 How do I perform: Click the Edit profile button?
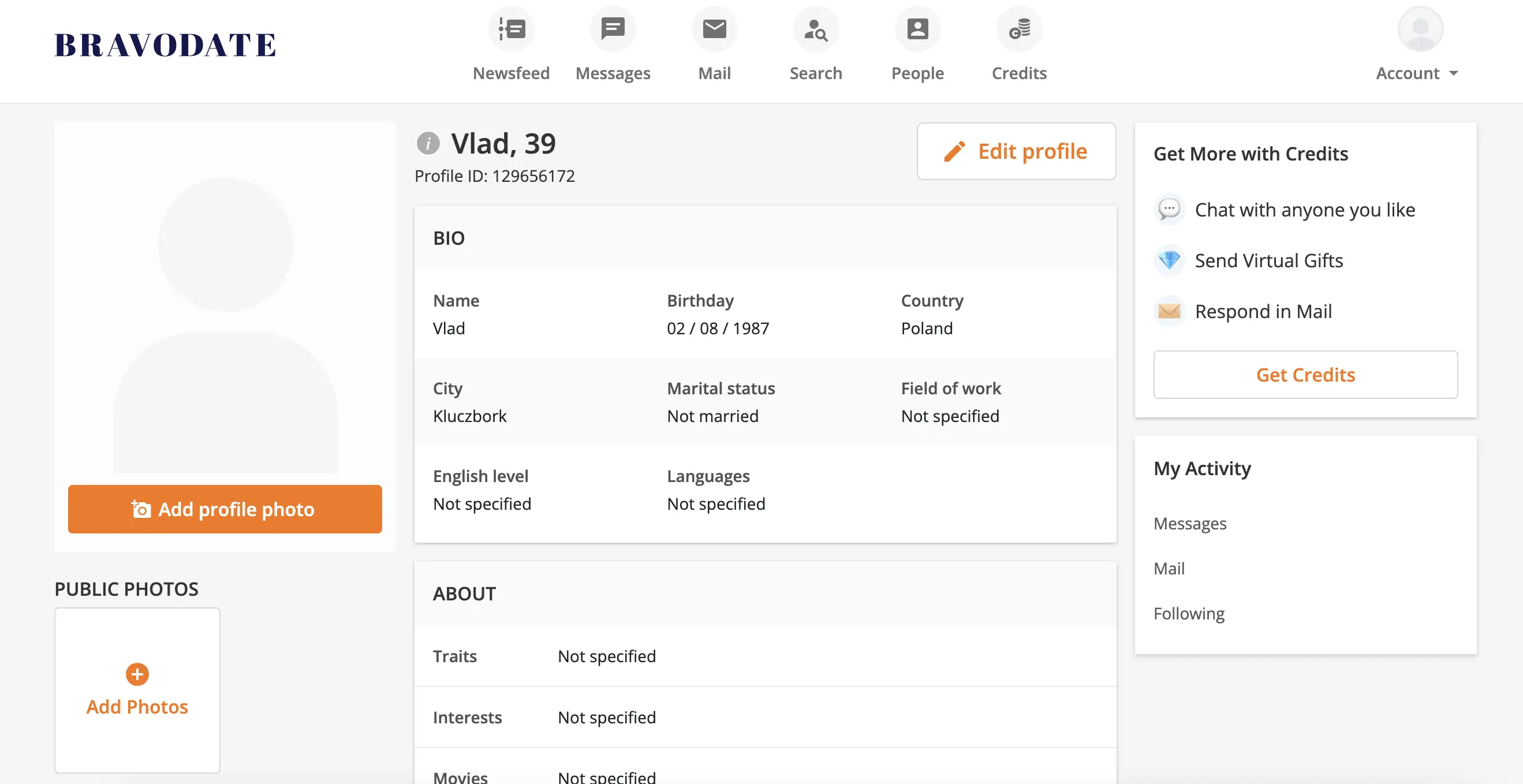(1016, 151)
